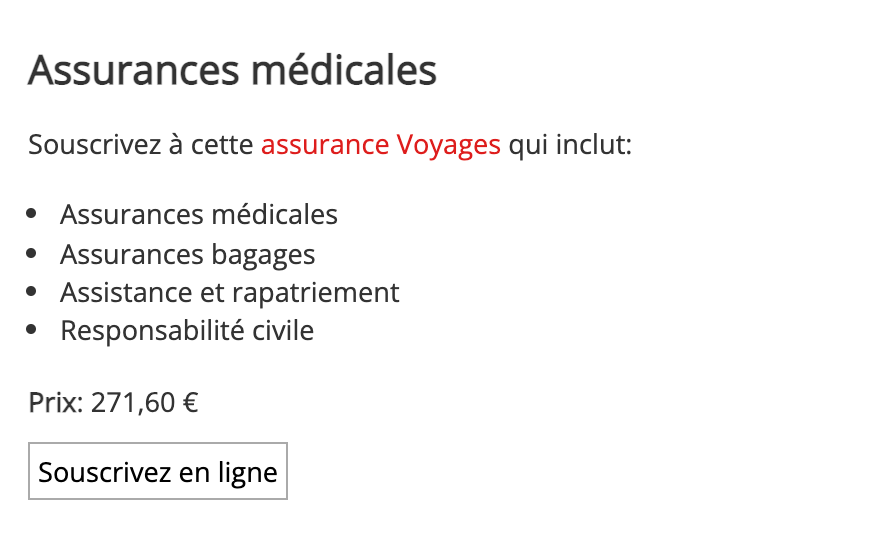Click the large Assurances médicales page heading

[x=232, y=71]
